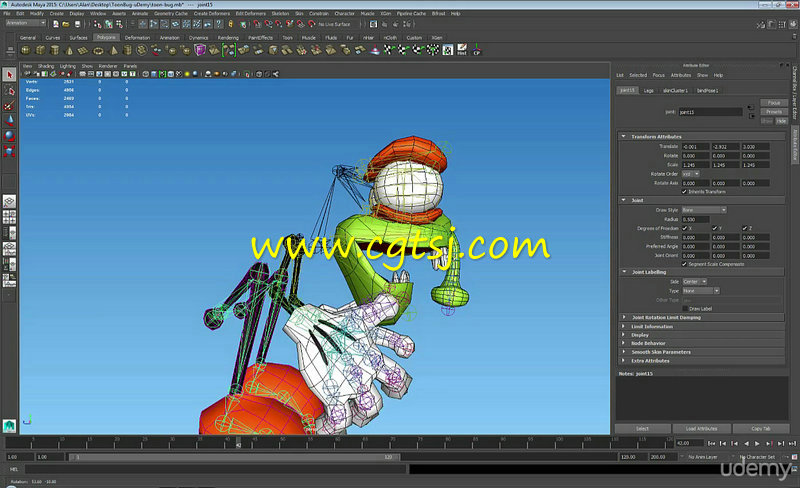
Task: Expand the Limit Information section
Action: 623,326
